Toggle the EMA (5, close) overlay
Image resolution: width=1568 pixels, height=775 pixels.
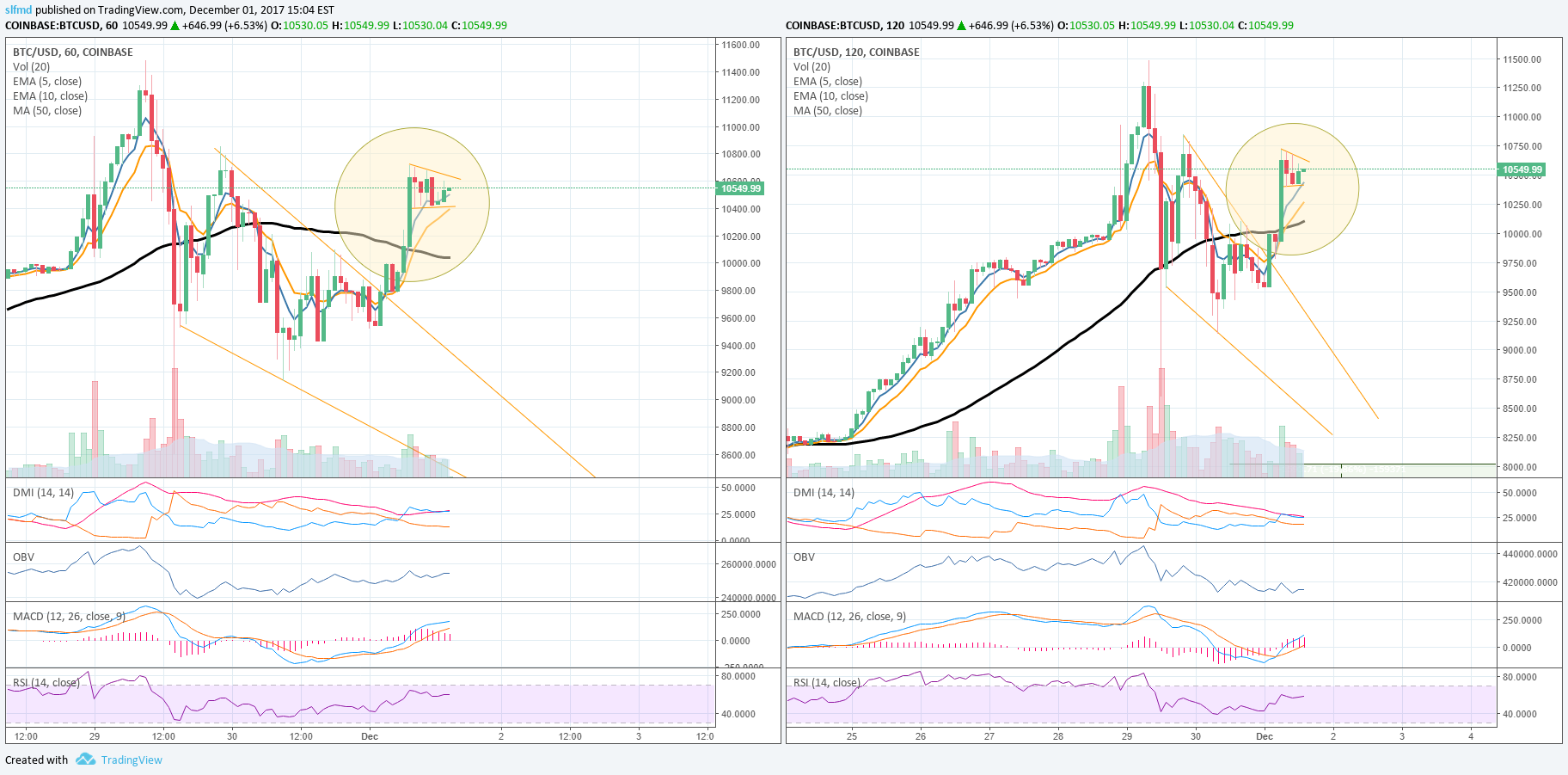coord(47,81)
